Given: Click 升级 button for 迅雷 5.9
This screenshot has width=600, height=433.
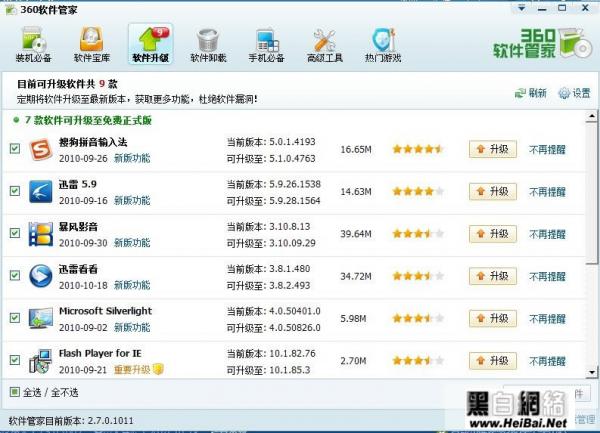Looking at the screenshot, I should click(491, 192).
